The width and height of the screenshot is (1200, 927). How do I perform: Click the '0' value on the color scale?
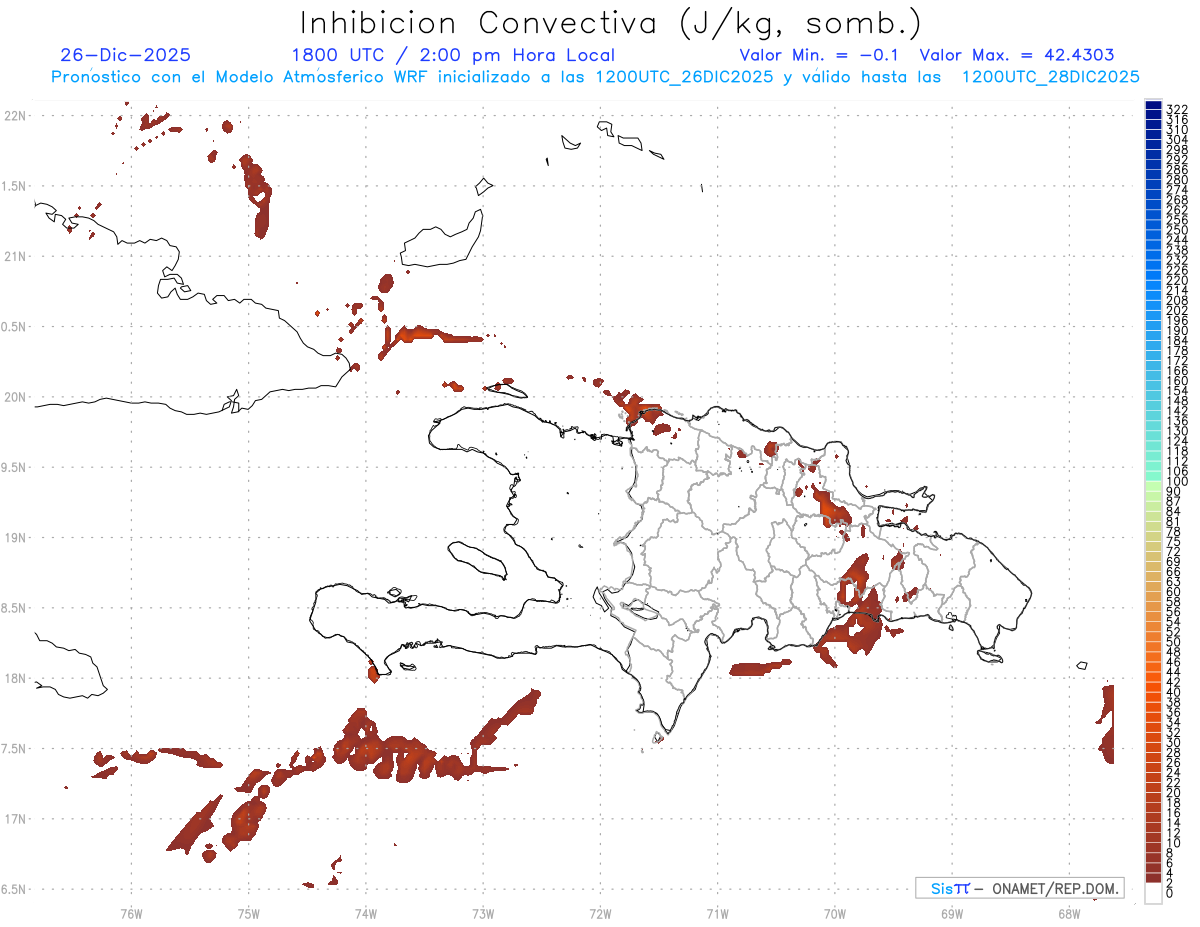coord(1170,892)
